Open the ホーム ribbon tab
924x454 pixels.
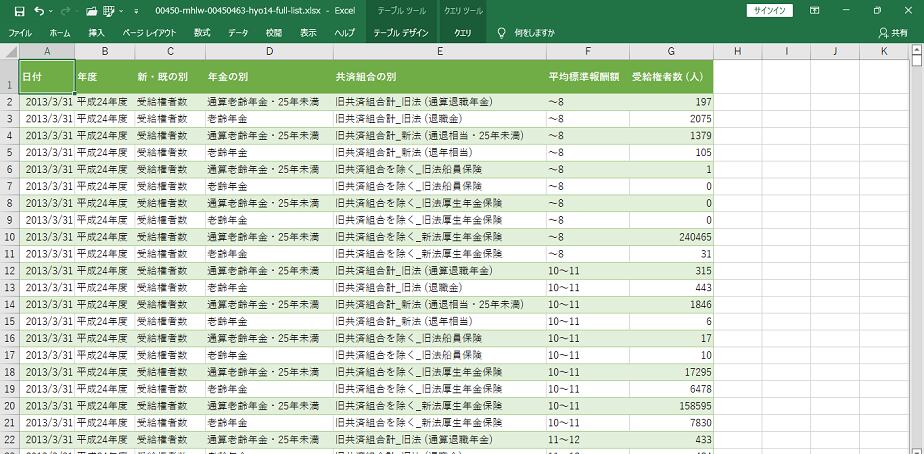click(x=60, y=33)
